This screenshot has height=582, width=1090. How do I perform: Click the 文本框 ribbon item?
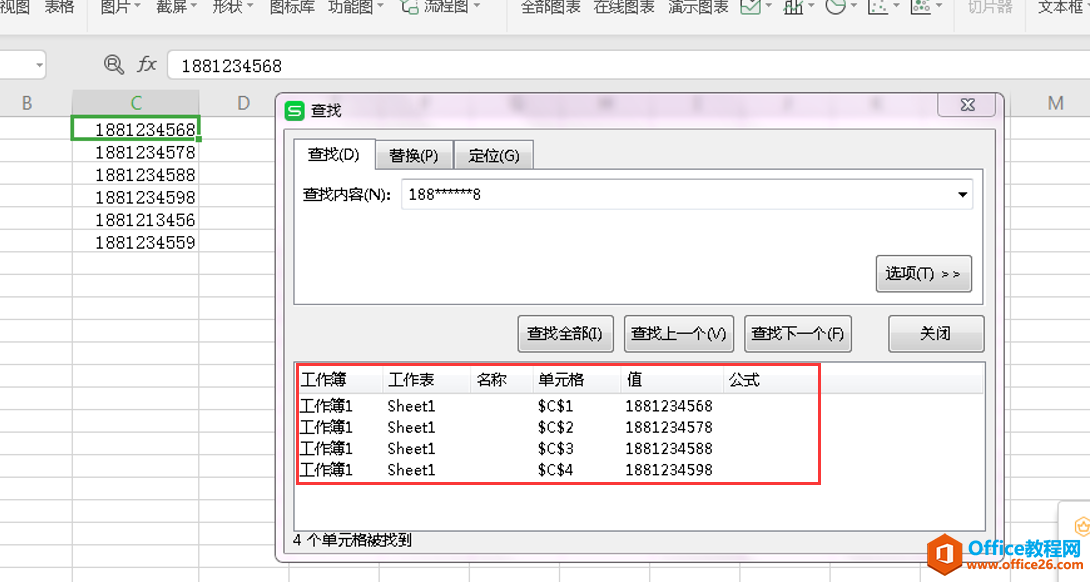tap(1060, 8)
